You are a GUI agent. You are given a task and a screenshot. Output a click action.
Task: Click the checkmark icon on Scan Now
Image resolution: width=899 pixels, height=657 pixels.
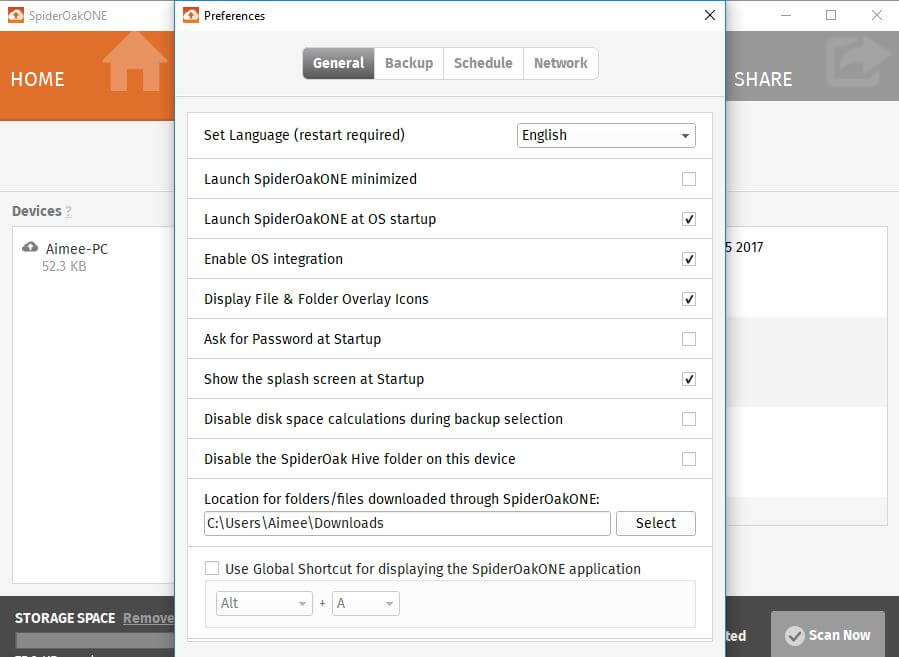795,635
